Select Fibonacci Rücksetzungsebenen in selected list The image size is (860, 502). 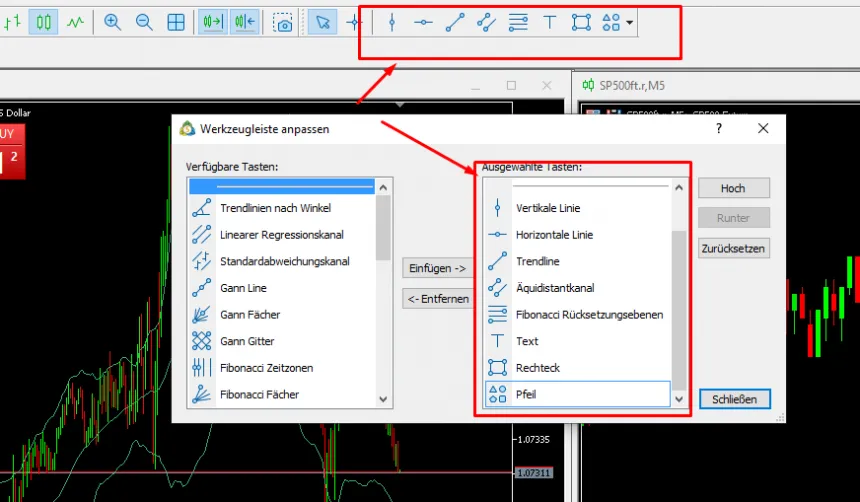[x=578, y=314]
